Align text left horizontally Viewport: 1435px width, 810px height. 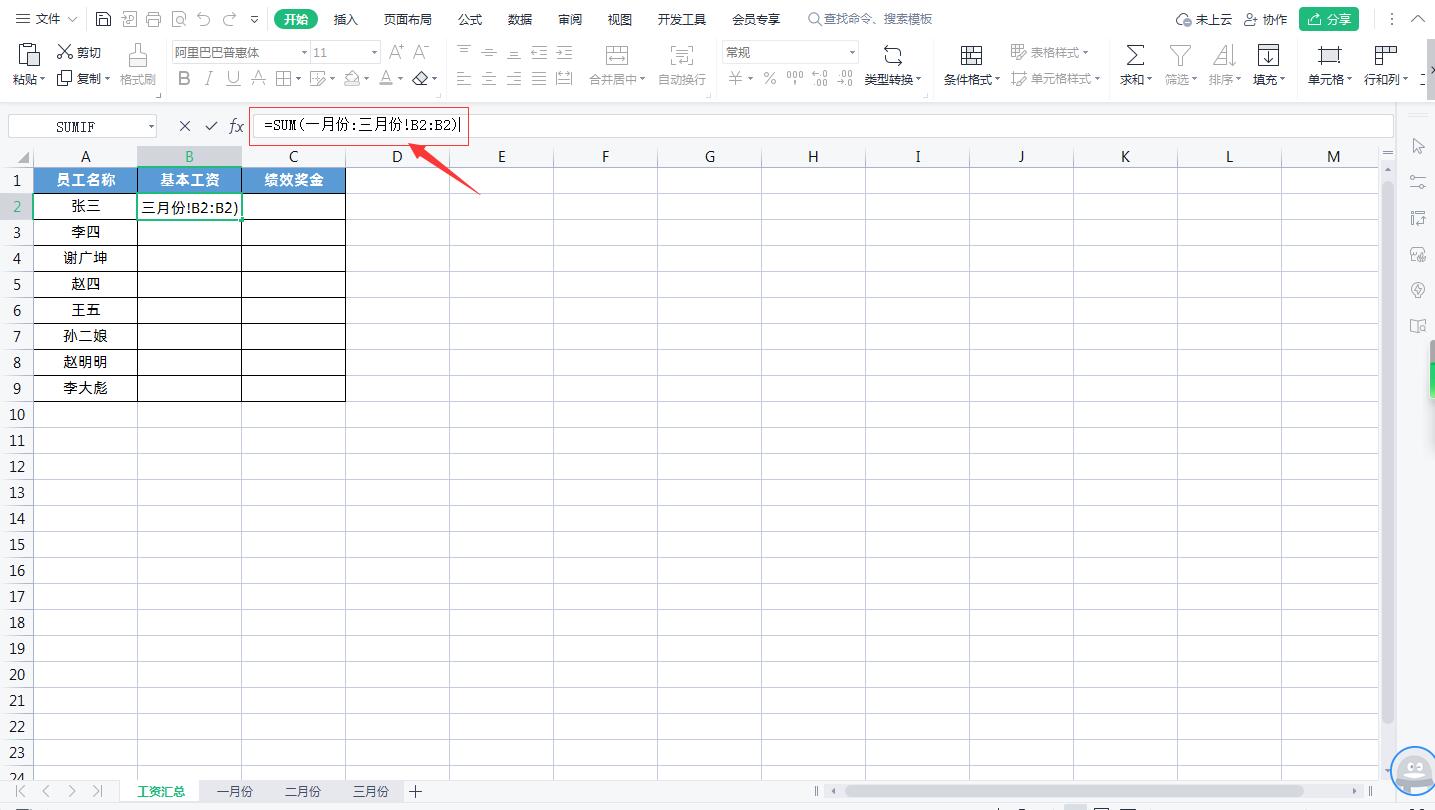click(464, 78)
